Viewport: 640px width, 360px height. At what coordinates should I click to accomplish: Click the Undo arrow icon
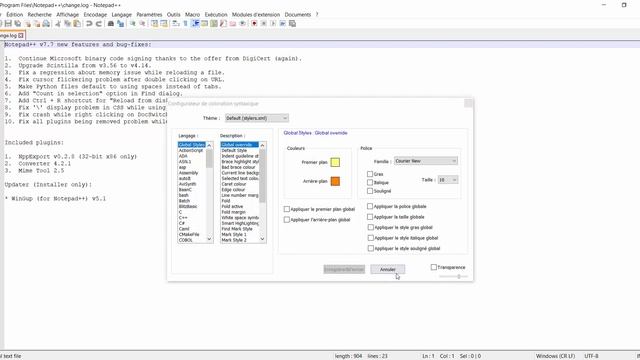tap(89, 24)
